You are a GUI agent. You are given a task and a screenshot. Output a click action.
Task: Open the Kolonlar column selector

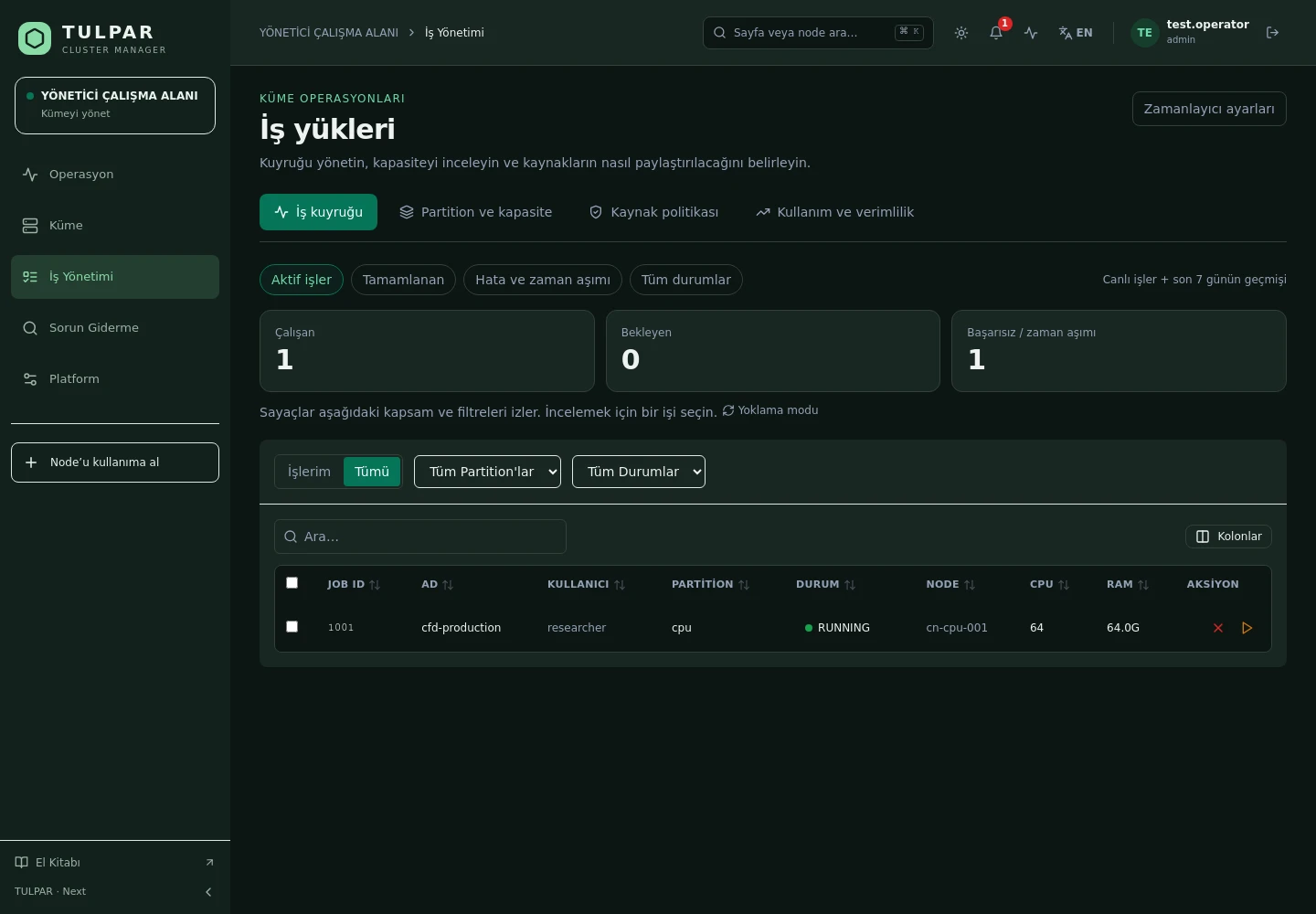click(x=1228, y=537)
